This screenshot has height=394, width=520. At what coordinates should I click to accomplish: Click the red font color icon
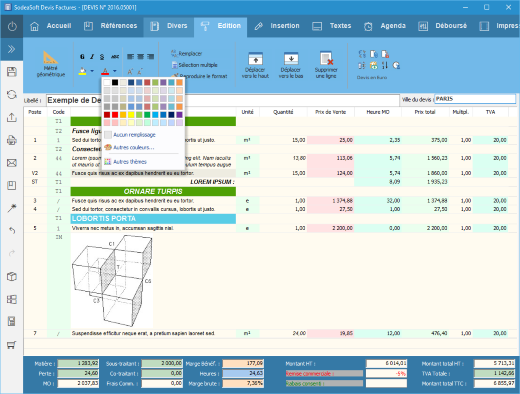click(x=105, y=71)
